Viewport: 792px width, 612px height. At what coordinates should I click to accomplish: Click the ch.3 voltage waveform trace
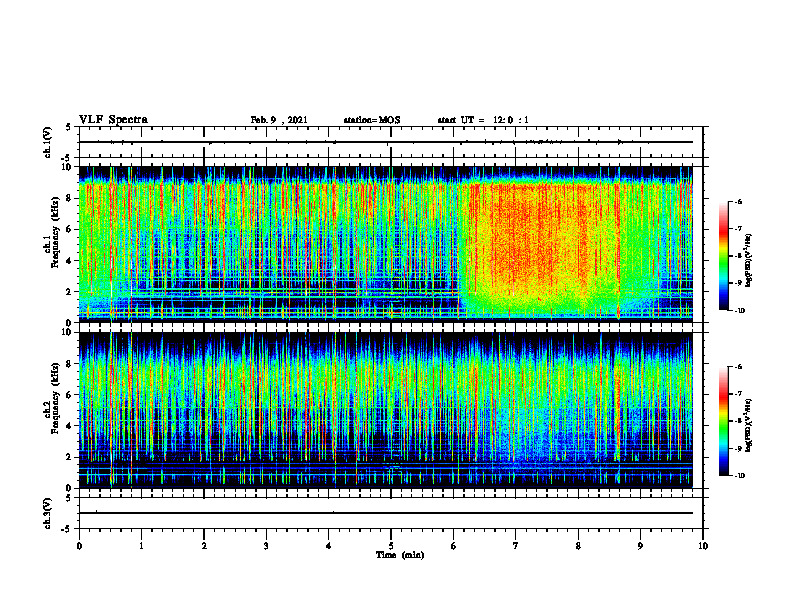click(x=386, y=513)
